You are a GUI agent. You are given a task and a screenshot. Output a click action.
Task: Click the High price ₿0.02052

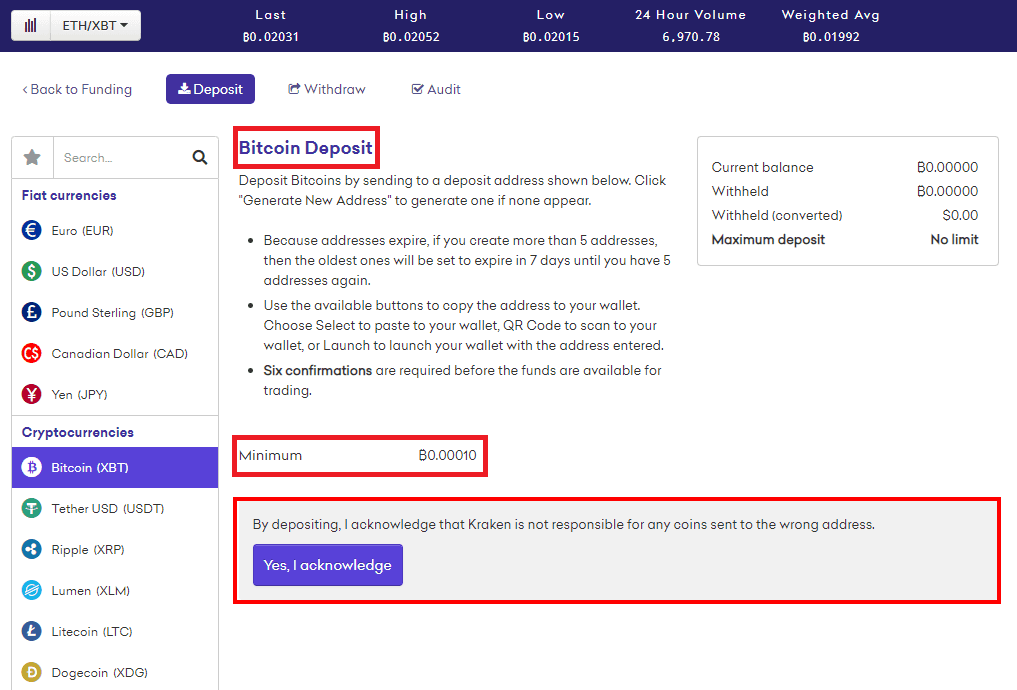[x=411, y=37]
